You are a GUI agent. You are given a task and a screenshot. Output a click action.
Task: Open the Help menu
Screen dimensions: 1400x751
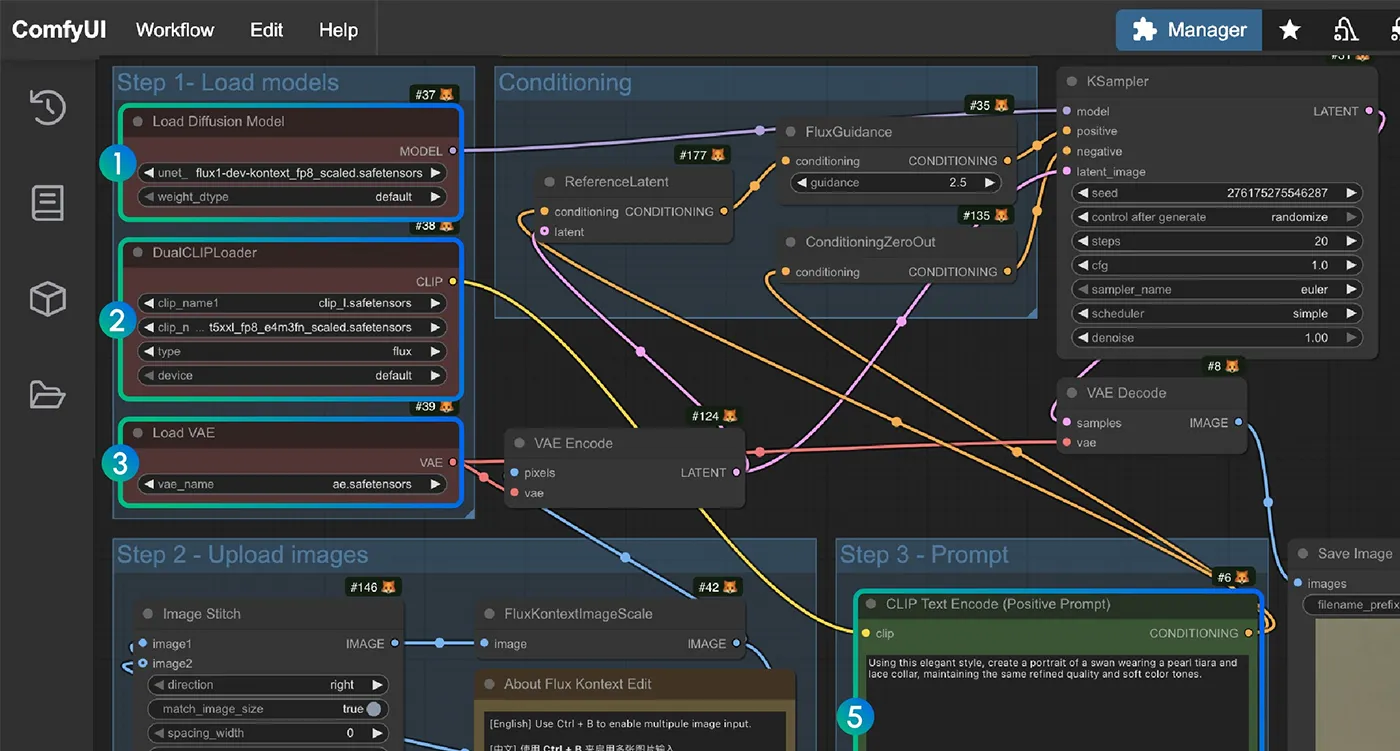point(338,30)
